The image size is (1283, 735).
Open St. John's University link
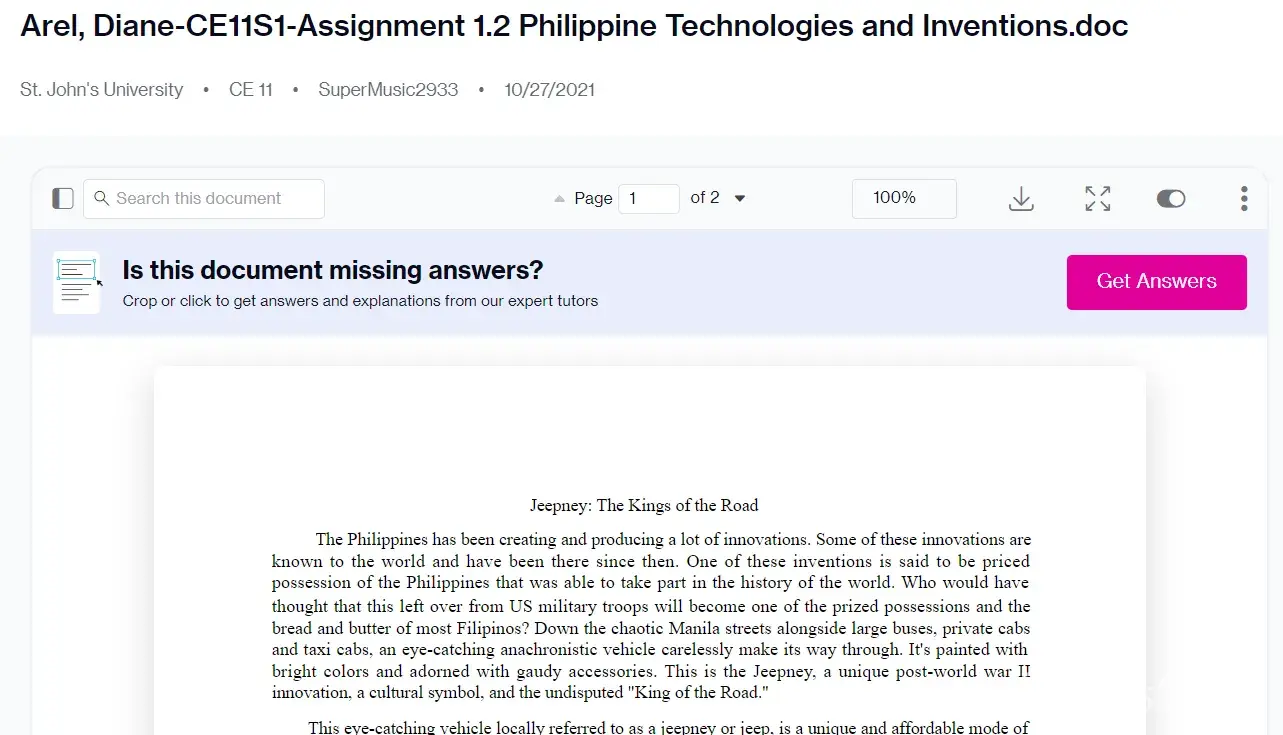102,90
